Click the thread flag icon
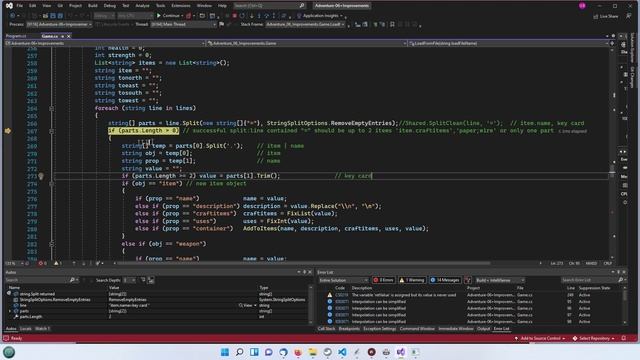The height and width of the screenshot is (360, 640). point(221,24)
